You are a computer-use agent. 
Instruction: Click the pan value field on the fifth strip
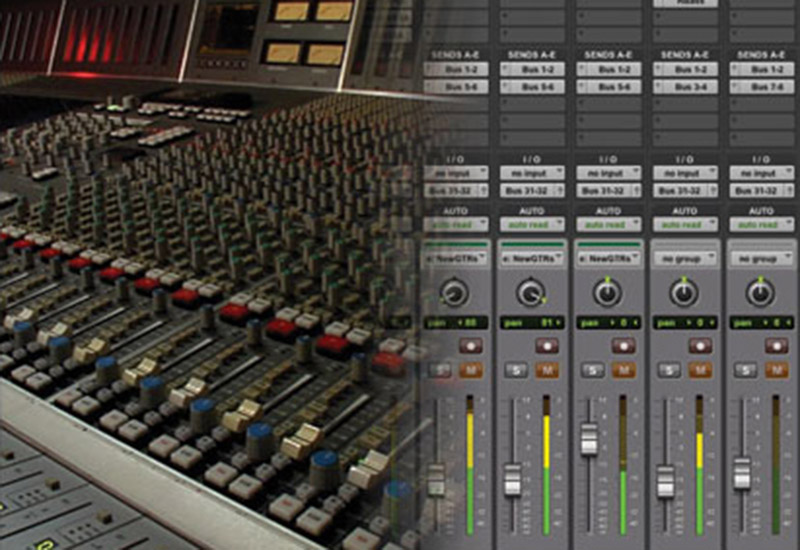tap(762, 322)
